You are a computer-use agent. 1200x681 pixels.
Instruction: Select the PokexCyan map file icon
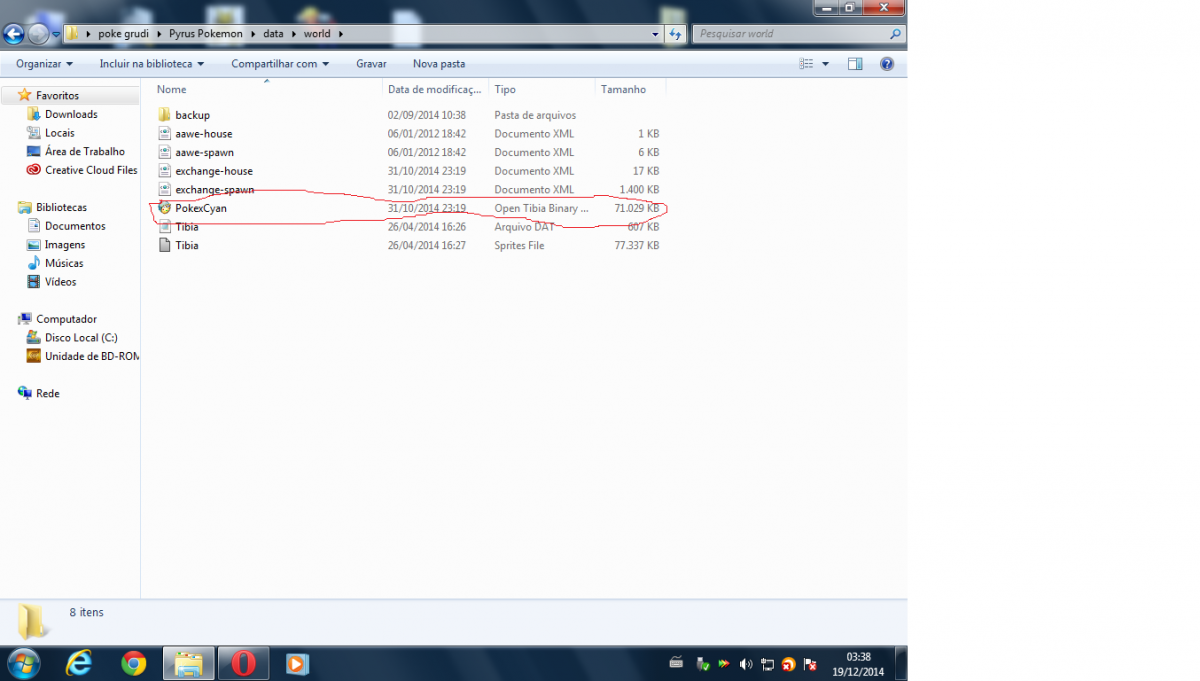tap(166, 208)
